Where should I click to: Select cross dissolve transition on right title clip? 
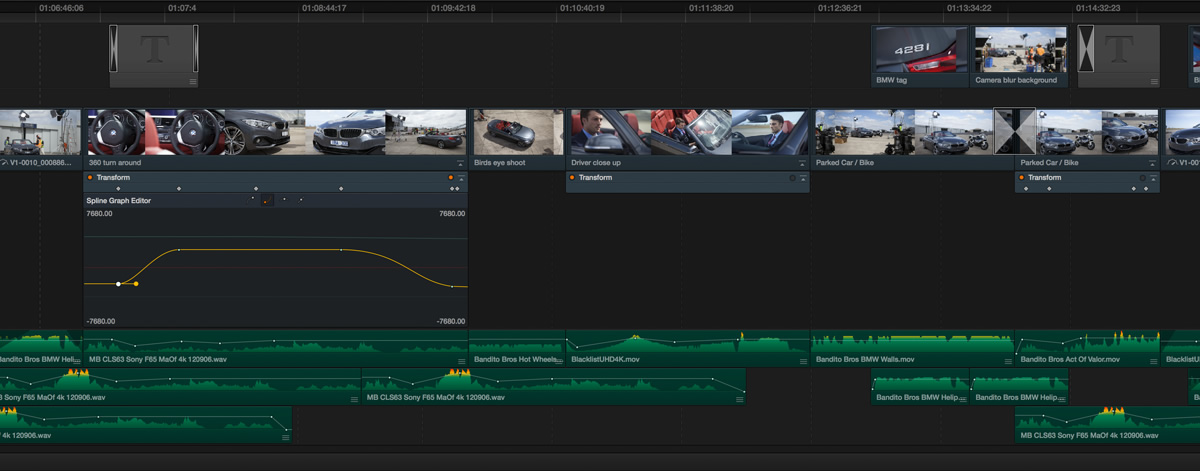point(1087,50)
